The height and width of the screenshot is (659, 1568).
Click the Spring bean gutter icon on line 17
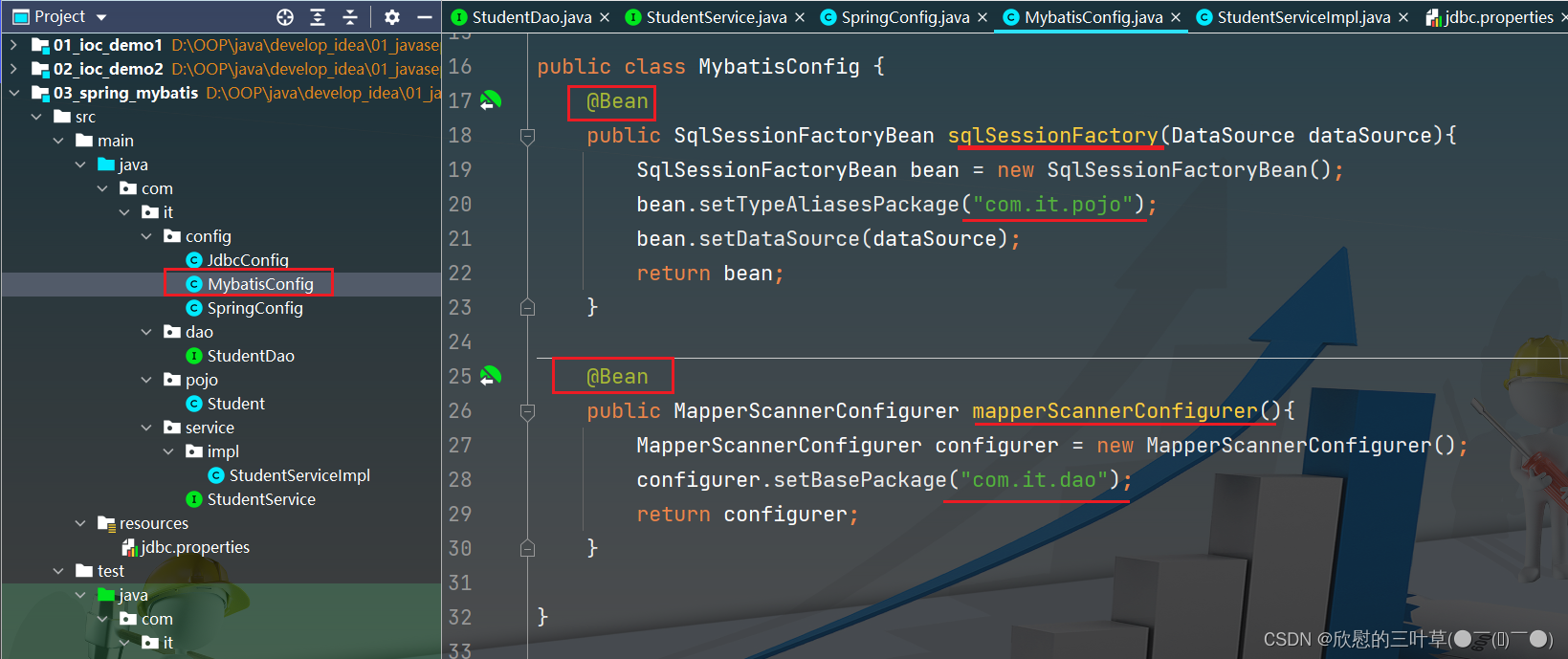click(490, 100)
